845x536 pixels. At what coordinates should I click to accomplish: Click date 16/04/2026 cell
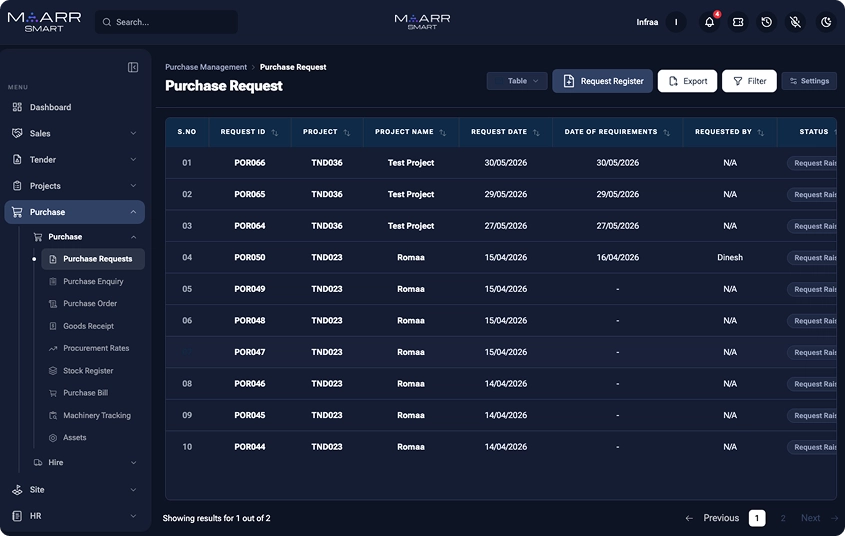click(x=618, y=257)
